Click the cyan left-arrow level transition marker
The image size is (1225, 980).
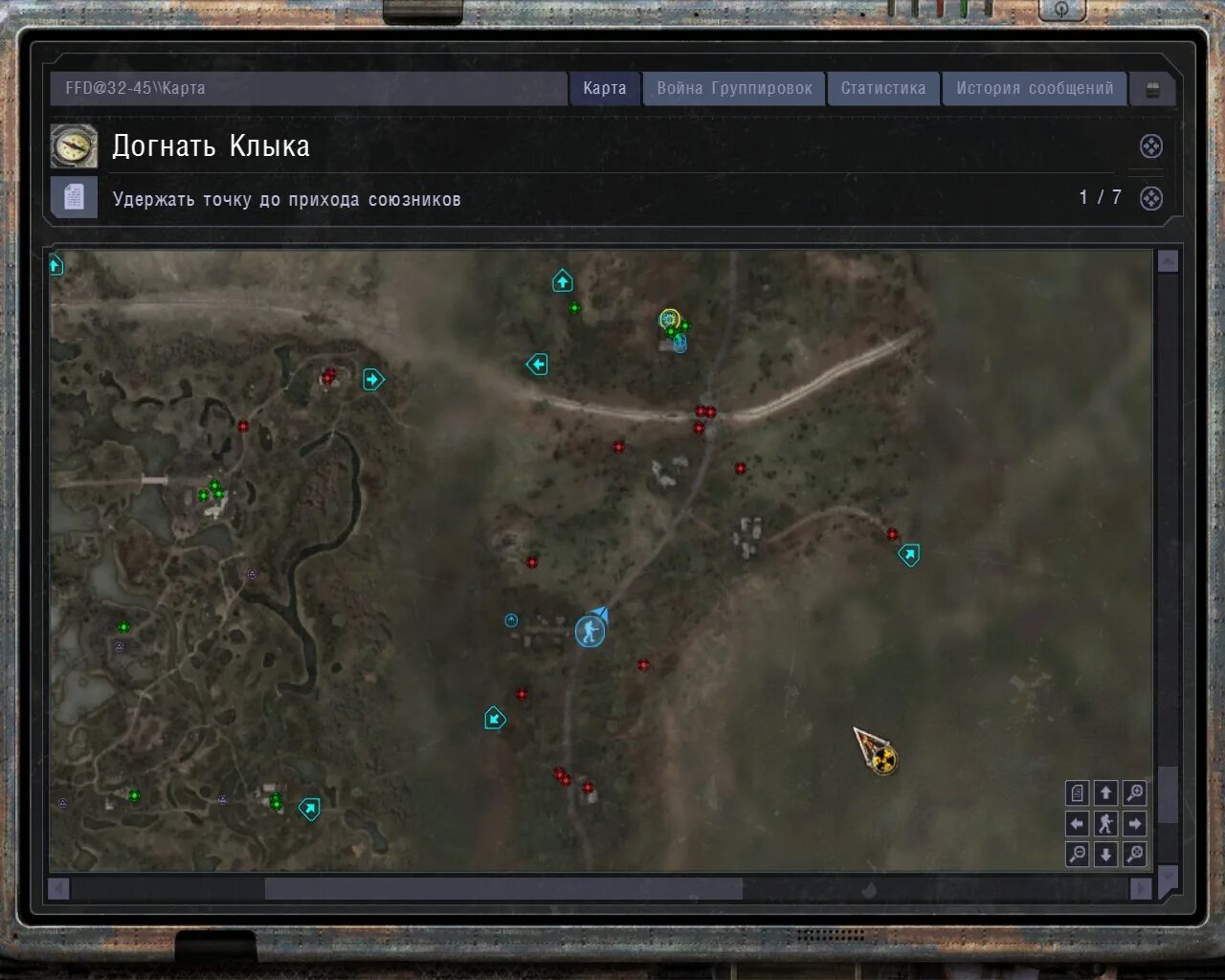click(537, 365)
